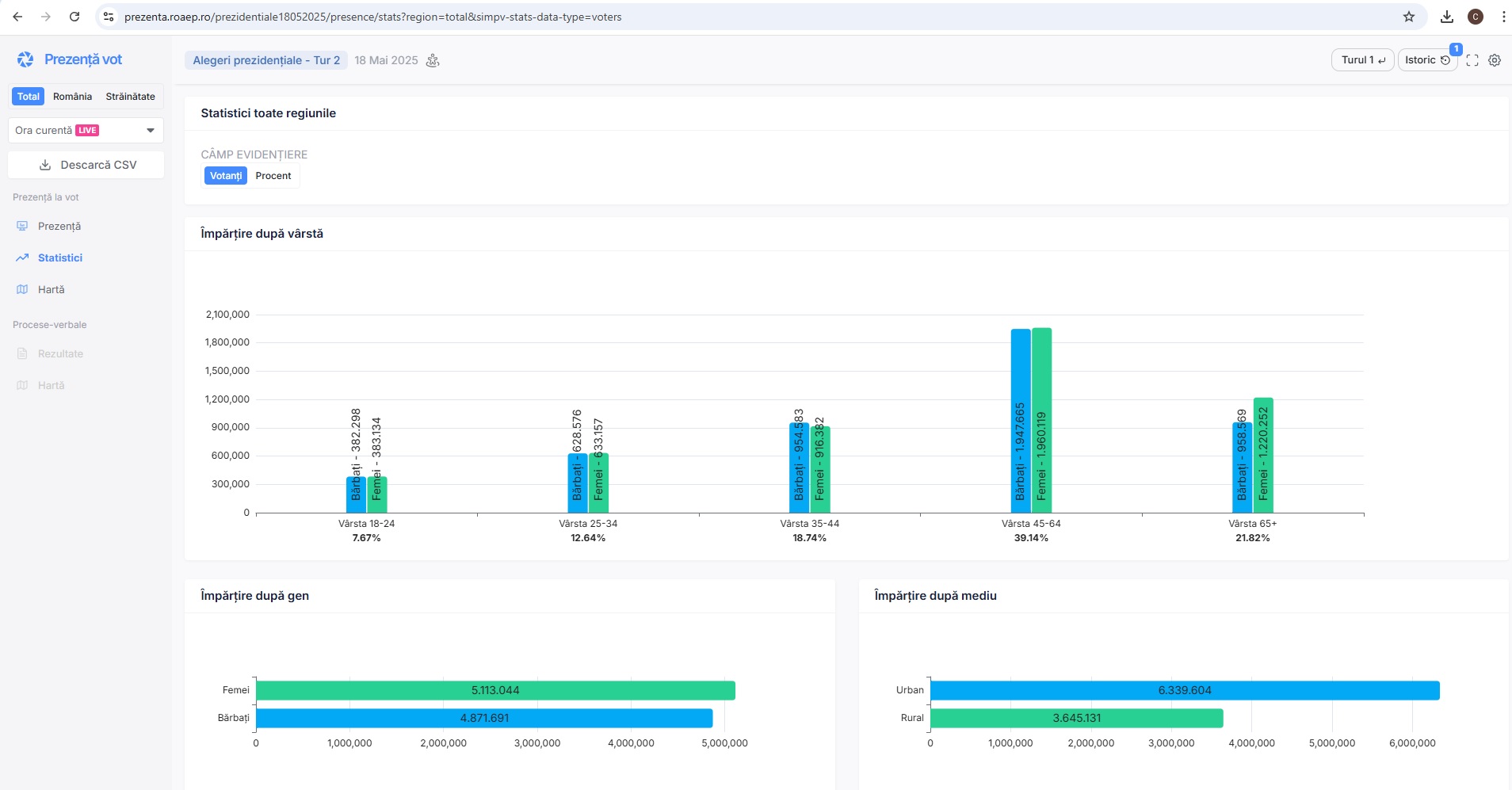Switch highlight field to Procent

click(x=273, y=176)
